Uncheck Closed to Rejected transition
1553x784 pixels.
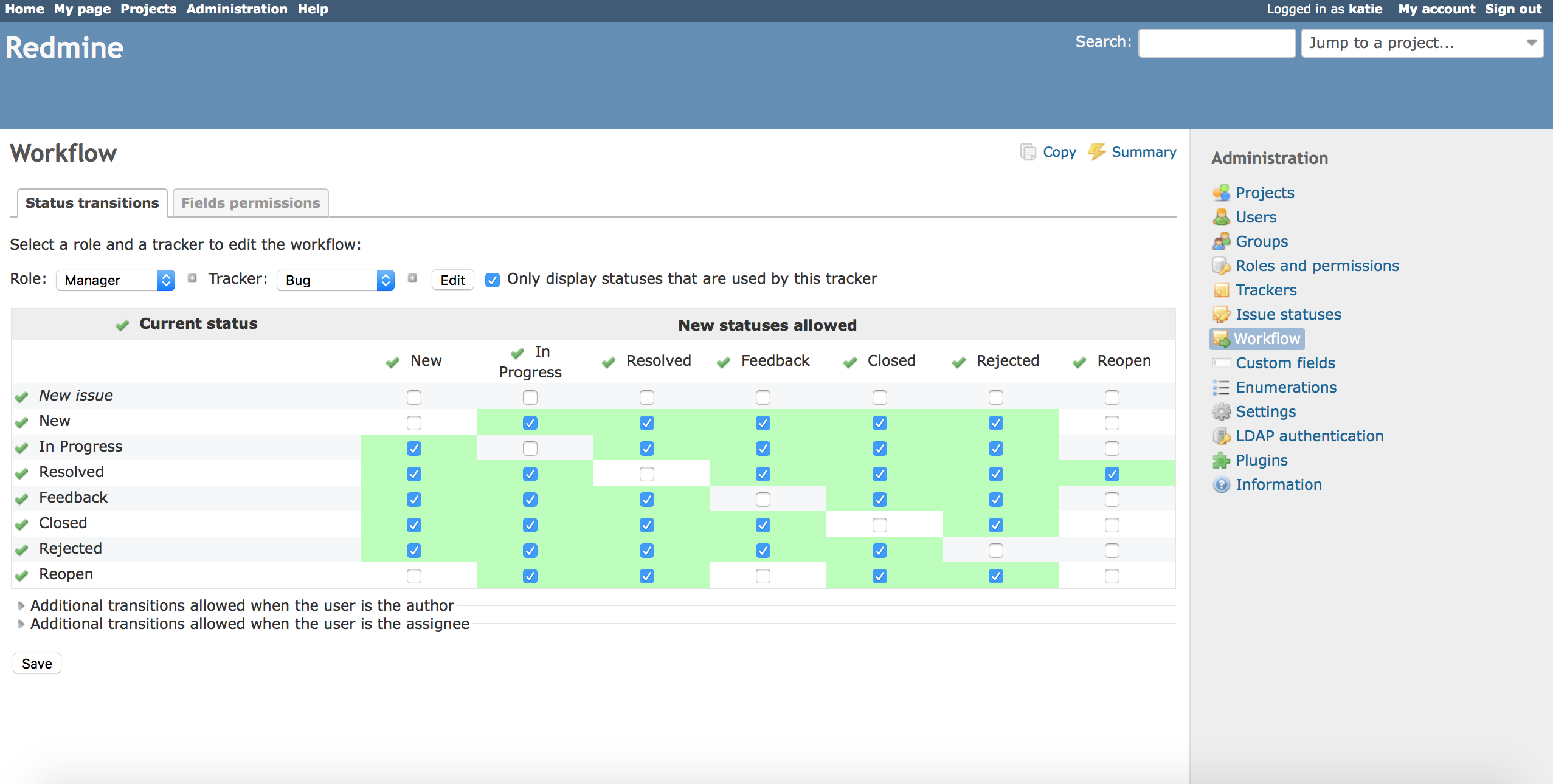[x=996, y=525]
